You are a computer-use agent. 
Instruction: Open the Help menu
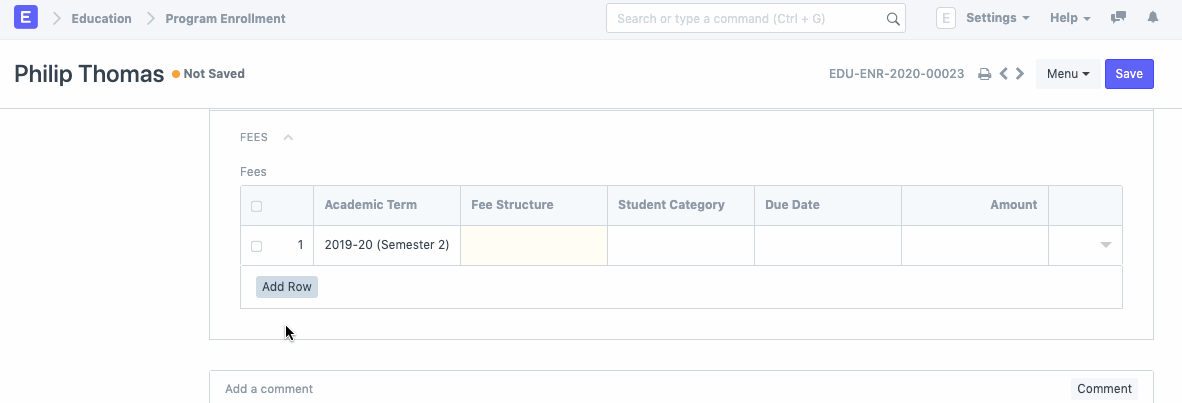[x=1069, y=18]
